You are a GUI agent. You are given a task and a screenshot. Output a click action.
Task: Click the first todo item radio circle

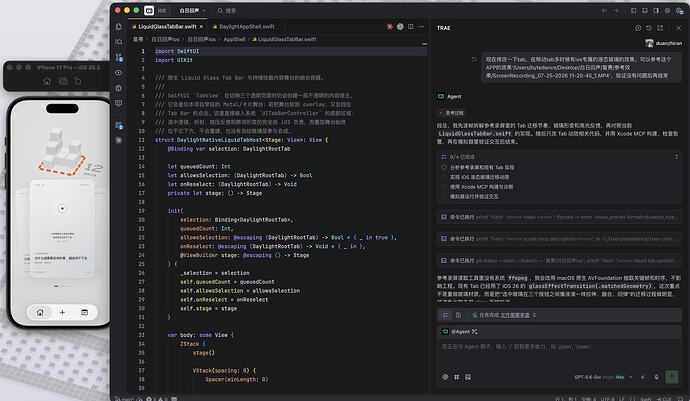[444, 168]
